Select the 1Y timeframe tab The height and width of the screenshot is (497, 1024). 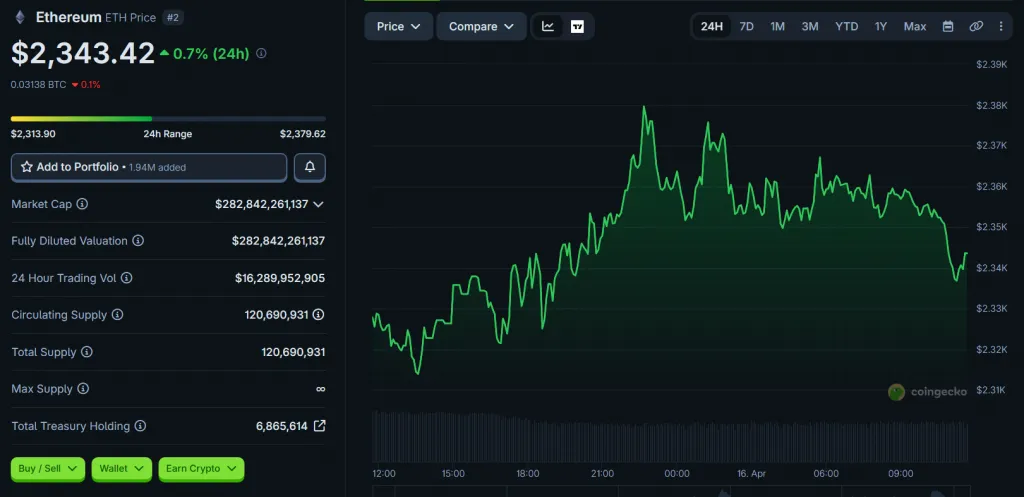(881, 26)
